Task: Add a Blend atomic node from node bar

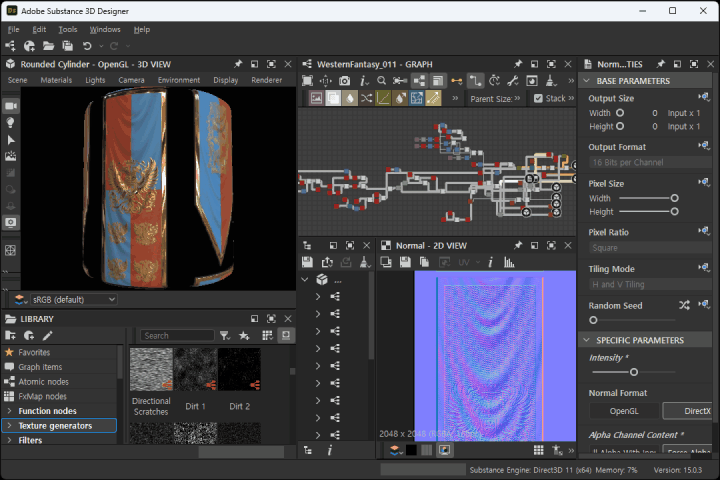Action: (333, 98)
